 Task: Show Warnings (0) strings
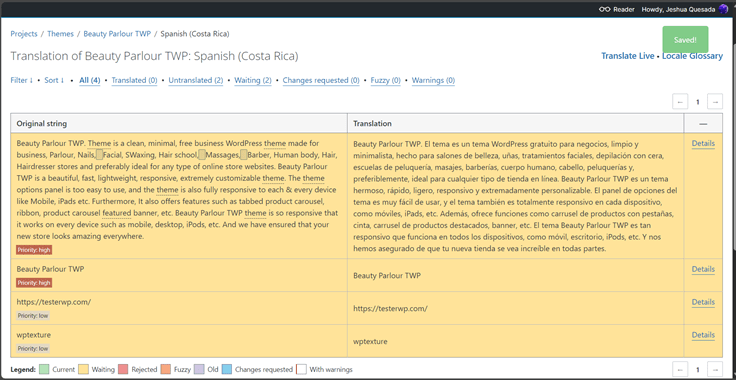tap(433, 80)
